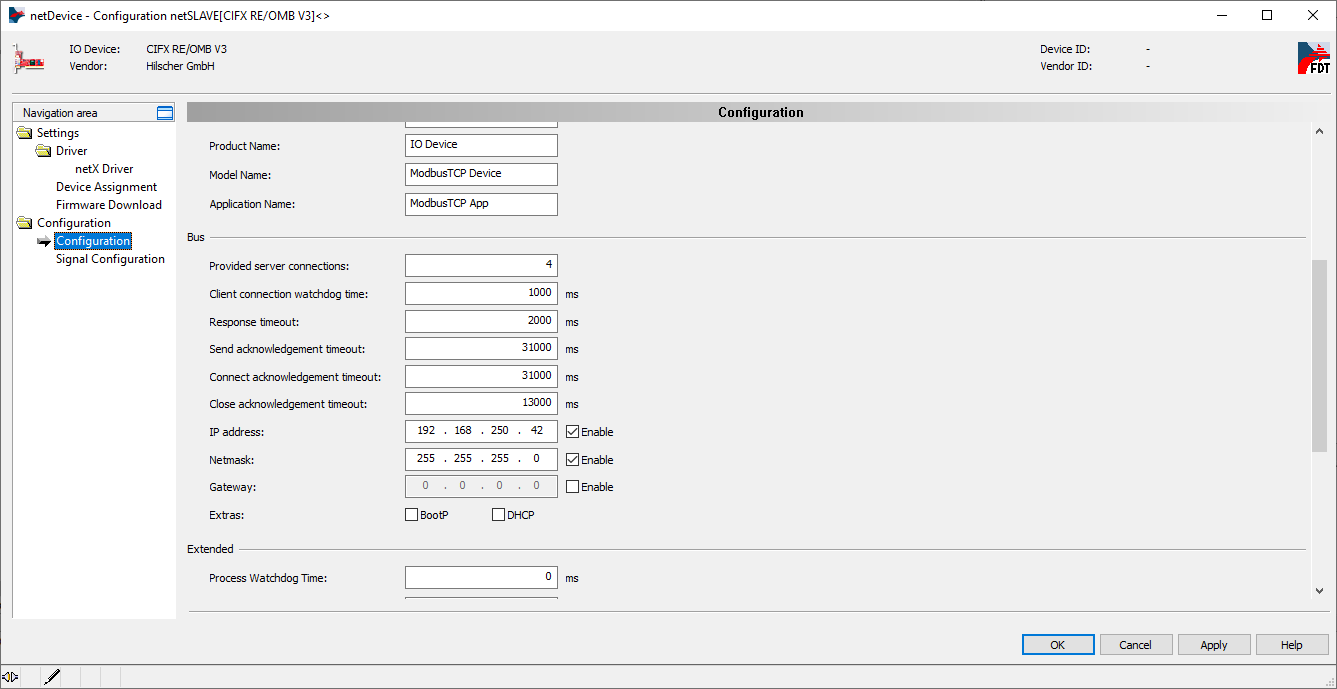Click the Response timeout input field

click(481, 321)
